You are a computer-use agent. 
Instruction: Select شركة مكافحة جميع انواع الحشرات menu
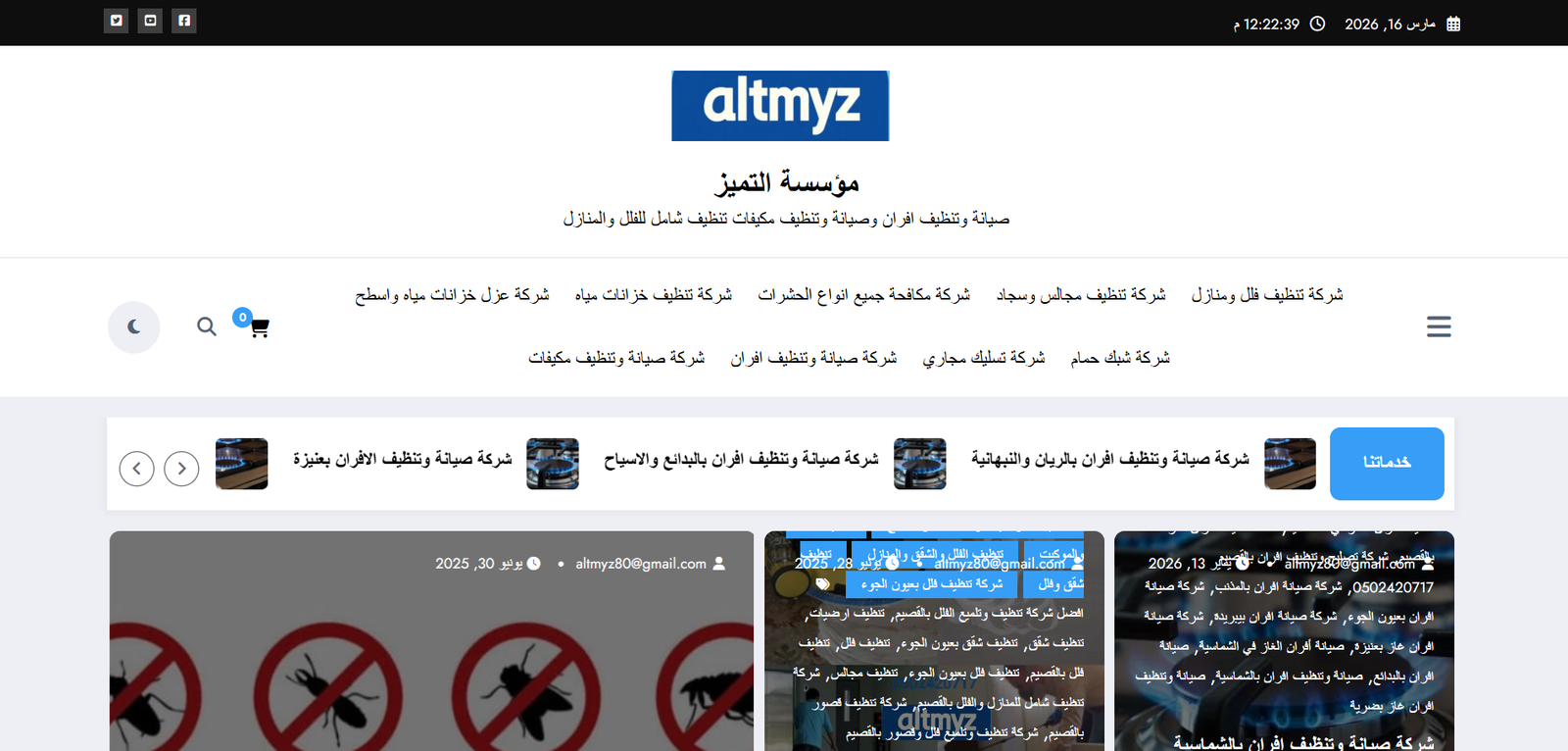[x=863, y=294]
